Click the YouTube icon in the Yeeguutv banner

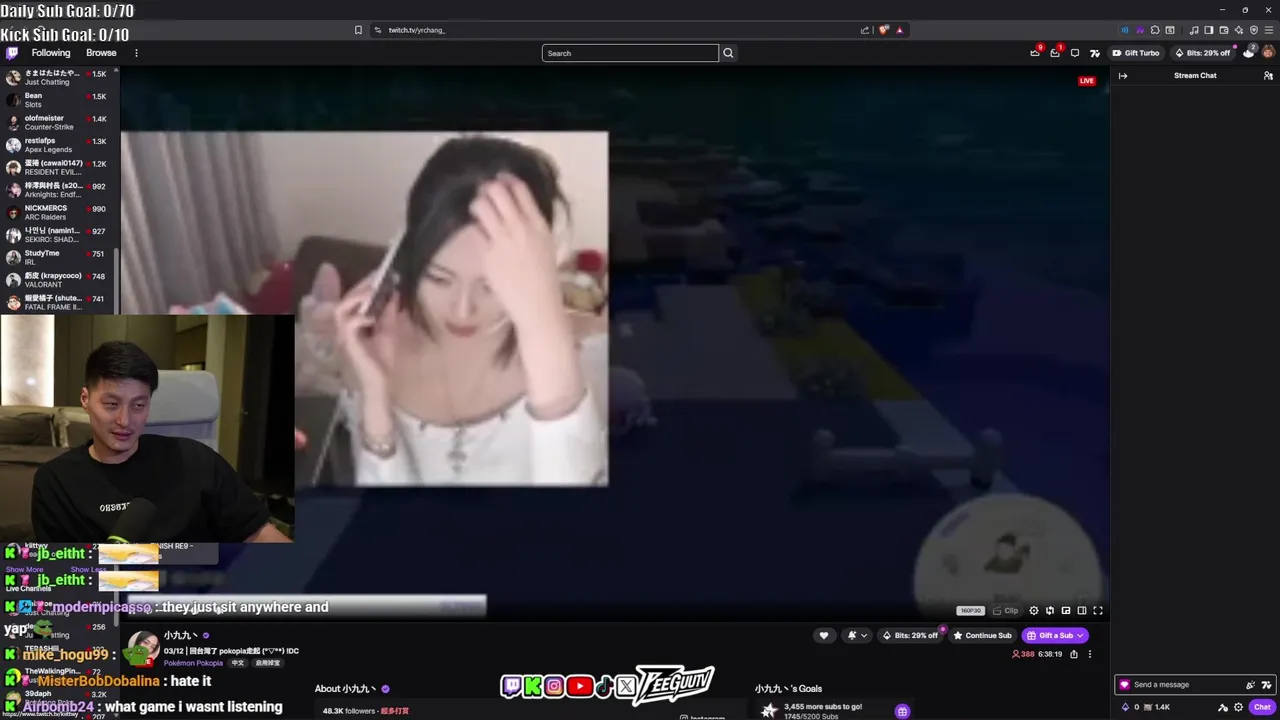click(x=579, y=686)
